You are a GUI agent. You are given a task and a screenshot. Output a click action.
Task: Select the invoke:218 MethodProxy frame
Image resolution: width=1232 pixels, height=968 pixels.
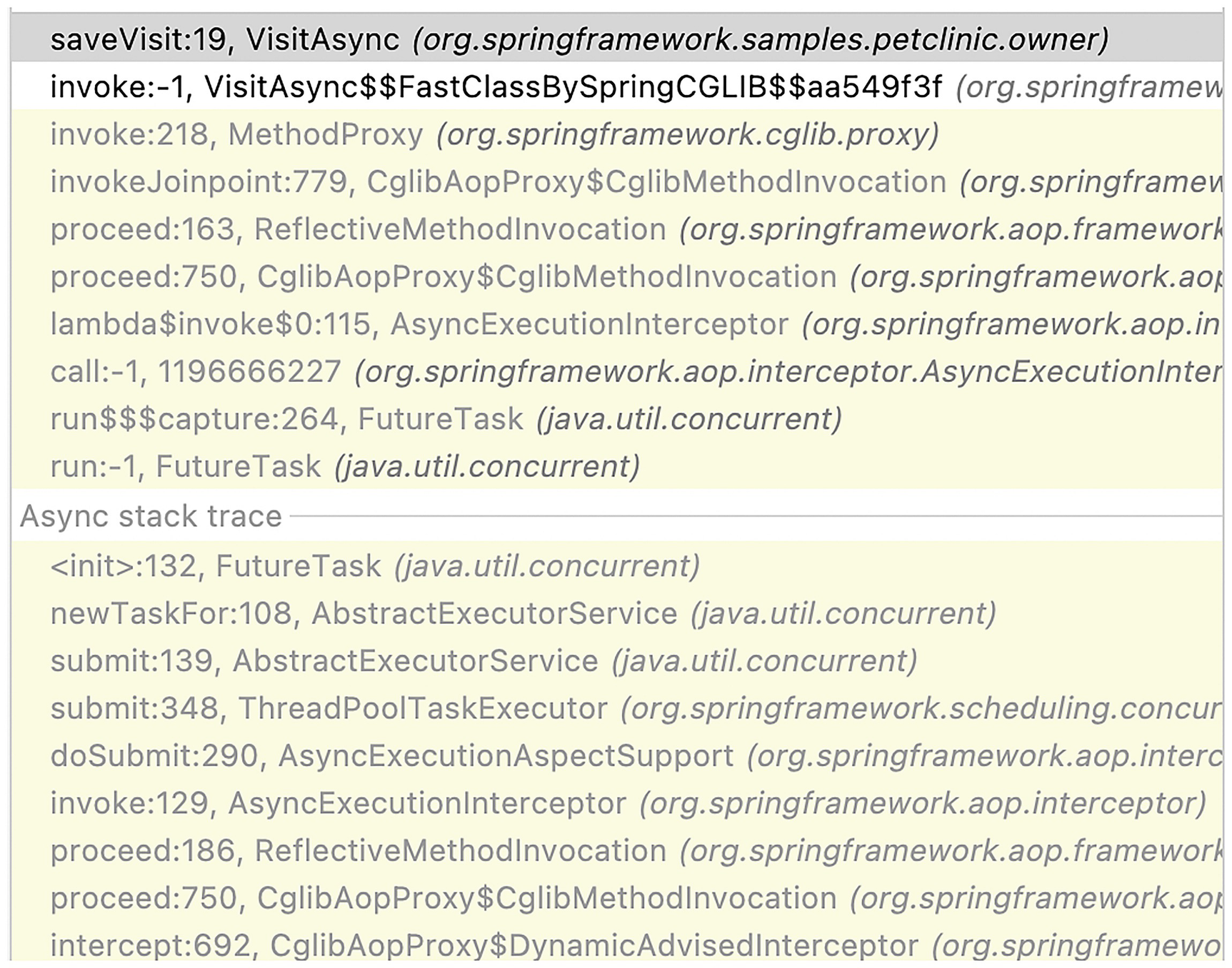pyautogui.click(x=494, y=134)
